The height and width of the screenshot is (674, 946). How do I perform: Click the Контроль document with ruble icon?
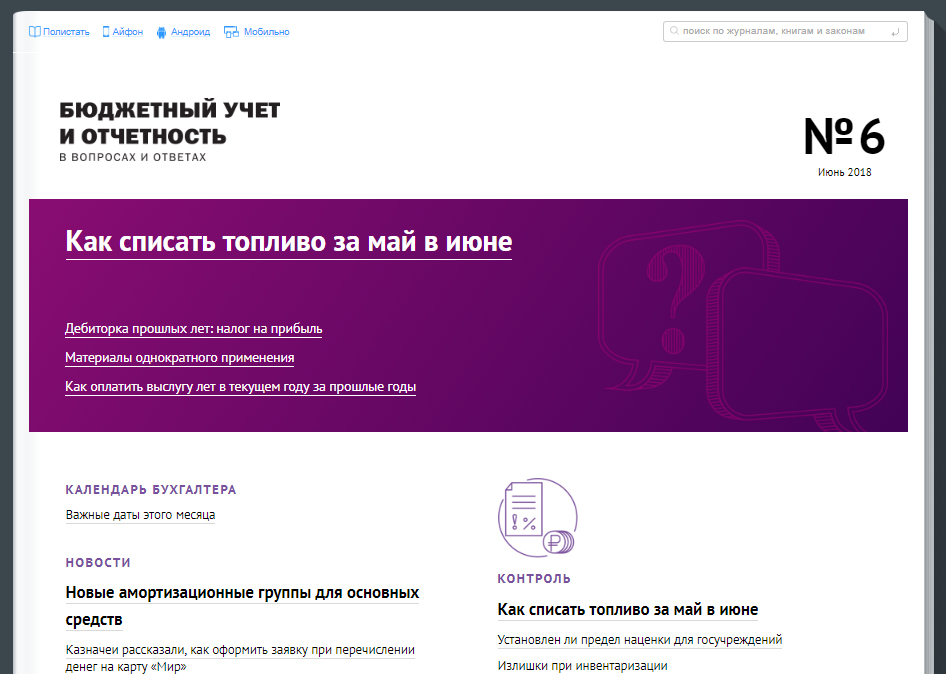537,517
